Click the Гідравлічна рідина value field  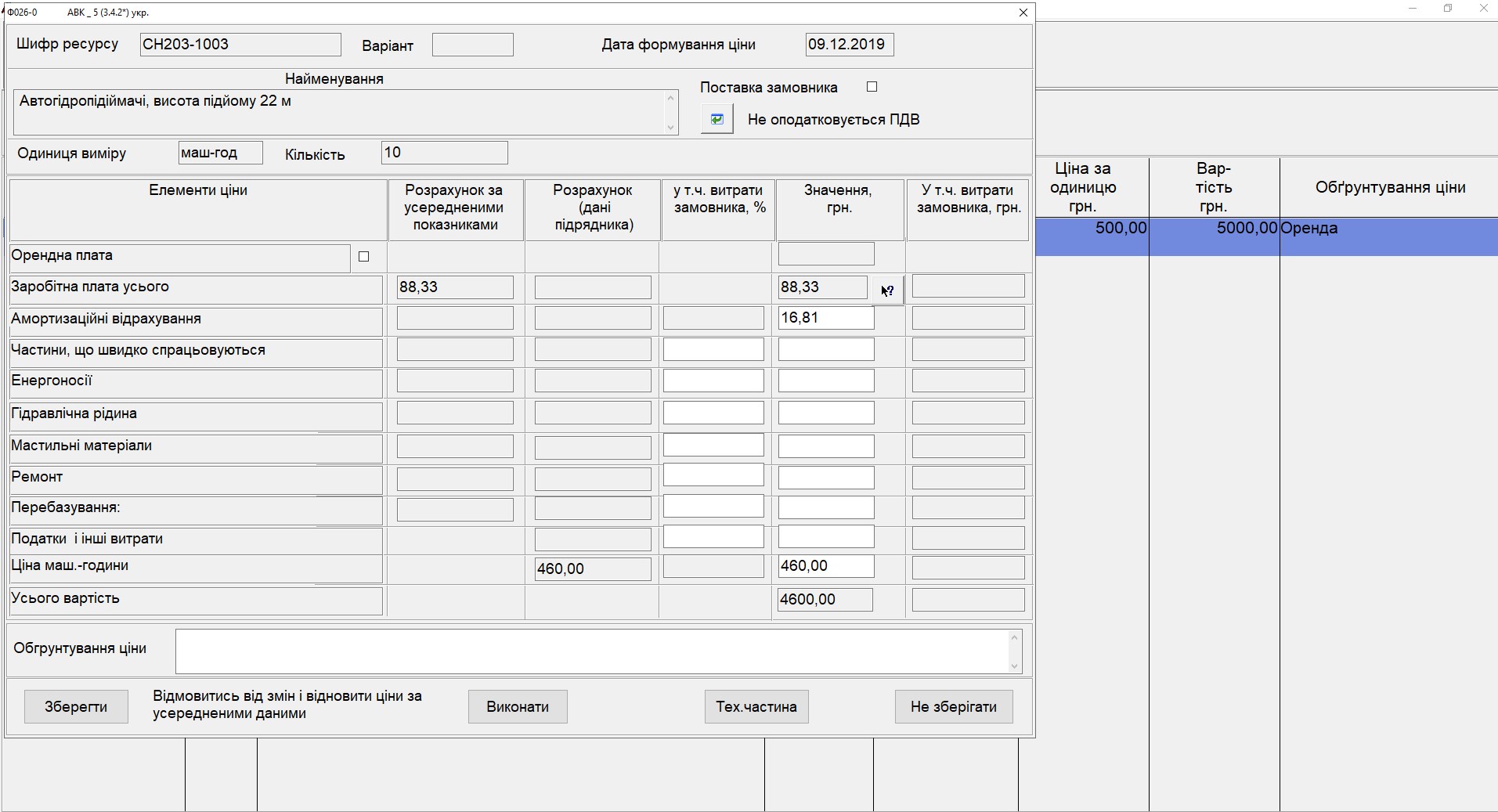(826, 413)
